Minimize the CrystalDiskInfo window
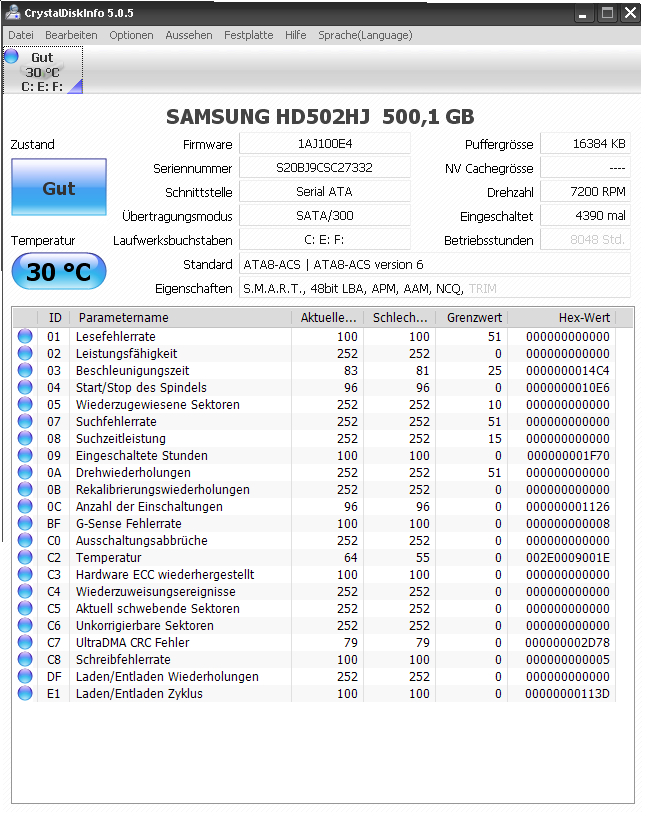 [x=582, y=13]
